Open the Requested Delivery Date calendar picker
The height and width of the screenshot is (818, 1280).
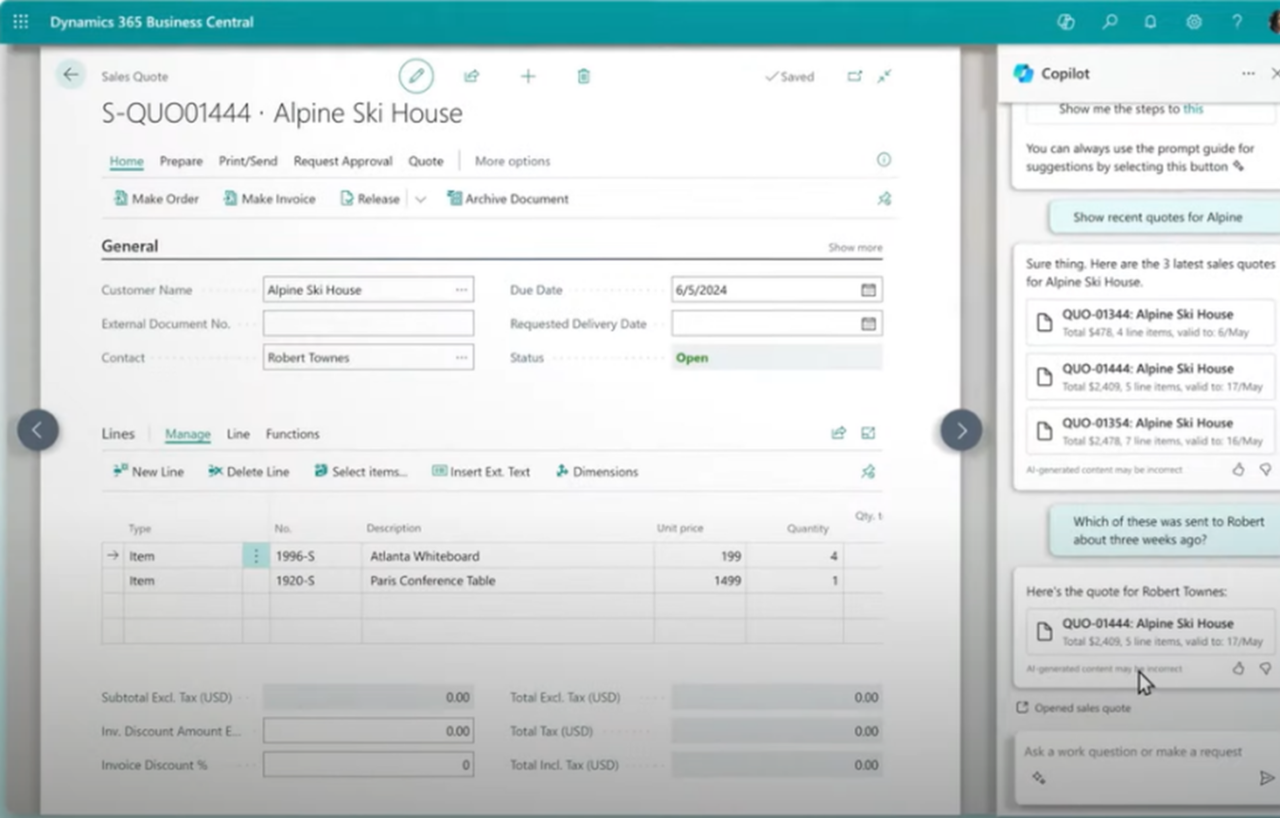coord(869,324)
